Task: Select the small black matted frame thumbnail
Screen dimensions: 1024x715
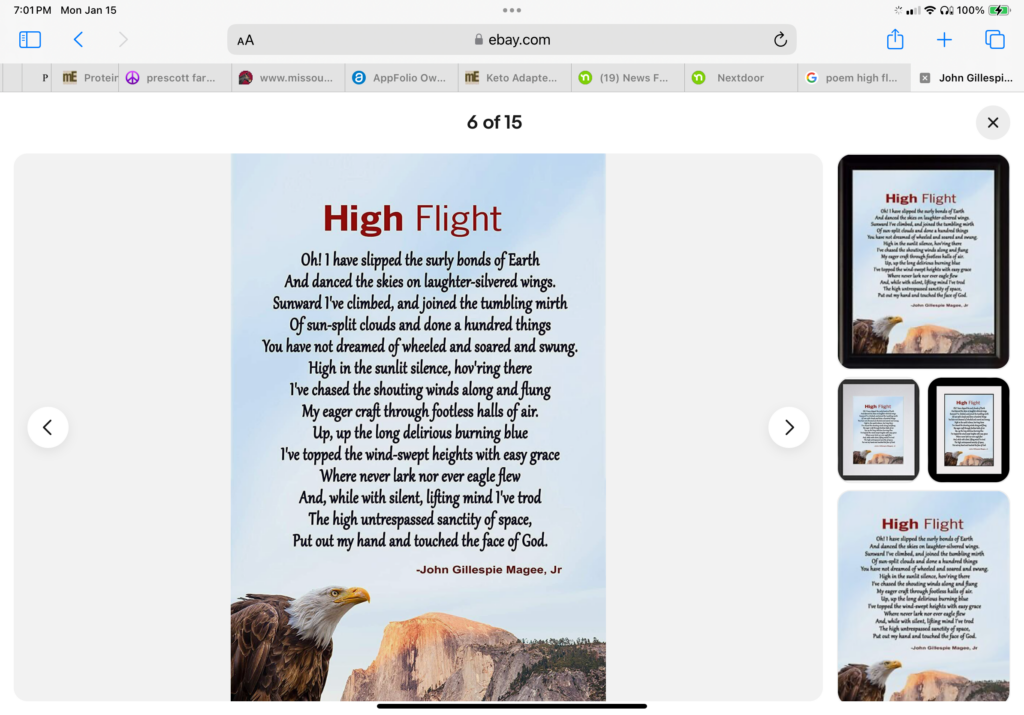Action: (x=968, y=430)
